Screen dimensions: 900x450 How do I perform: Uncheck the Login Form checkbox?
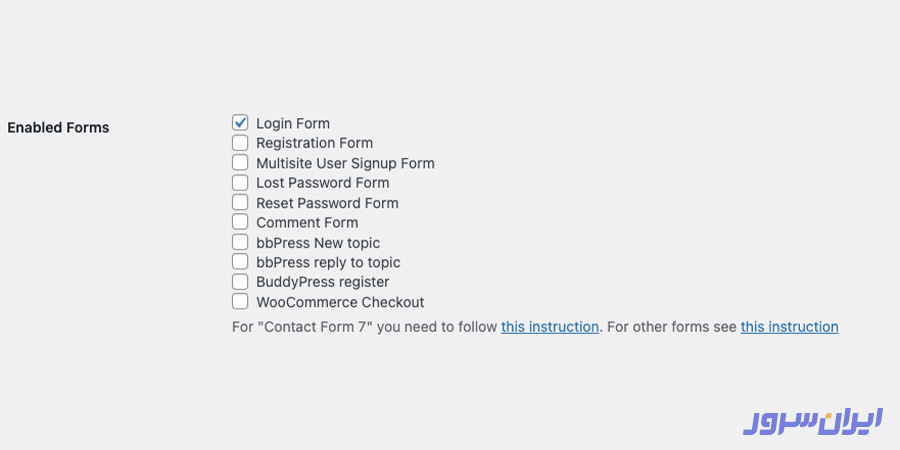240,123
